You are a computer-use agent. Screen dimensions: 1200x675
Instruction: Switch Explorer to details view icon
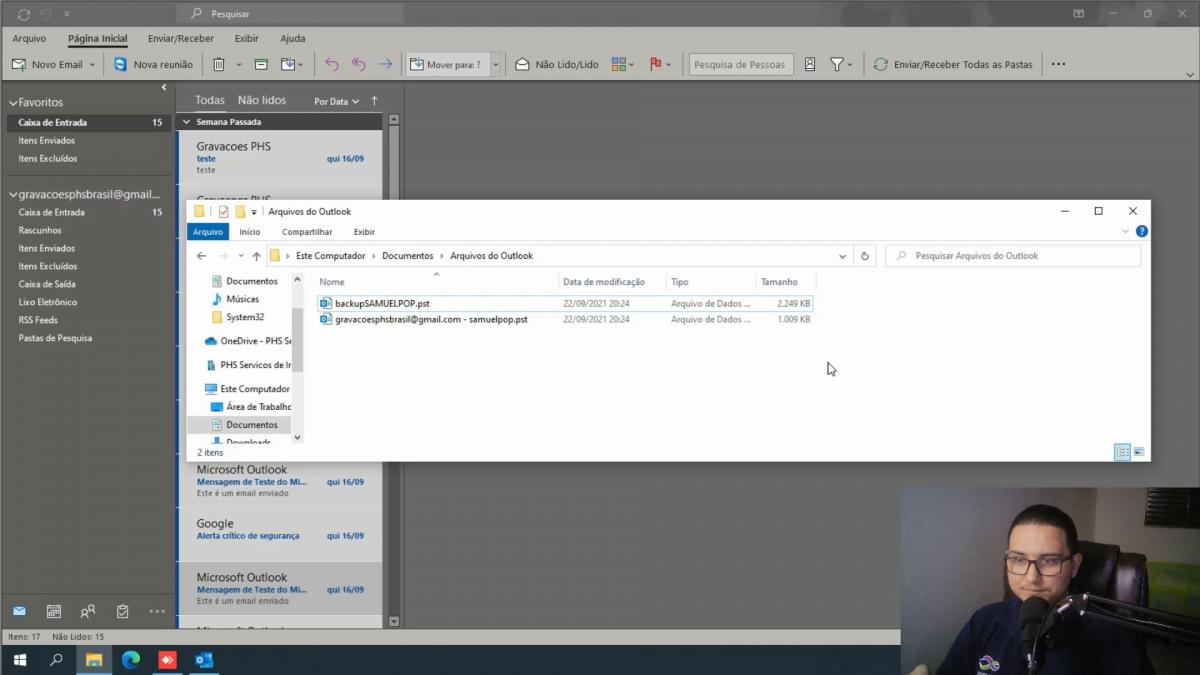click(1122, 452)
